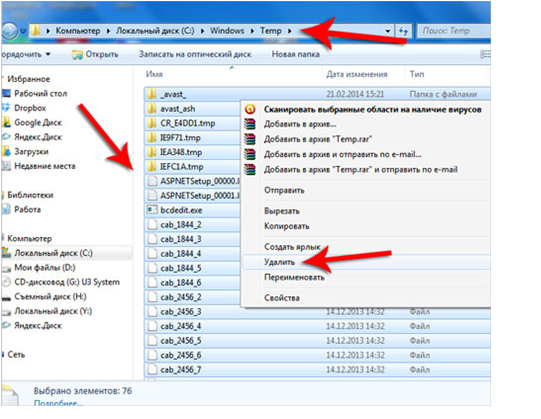Screen dimensions: 541x419
Task: Click the ASPNETSetup_00001 file name
Action: 199,196
